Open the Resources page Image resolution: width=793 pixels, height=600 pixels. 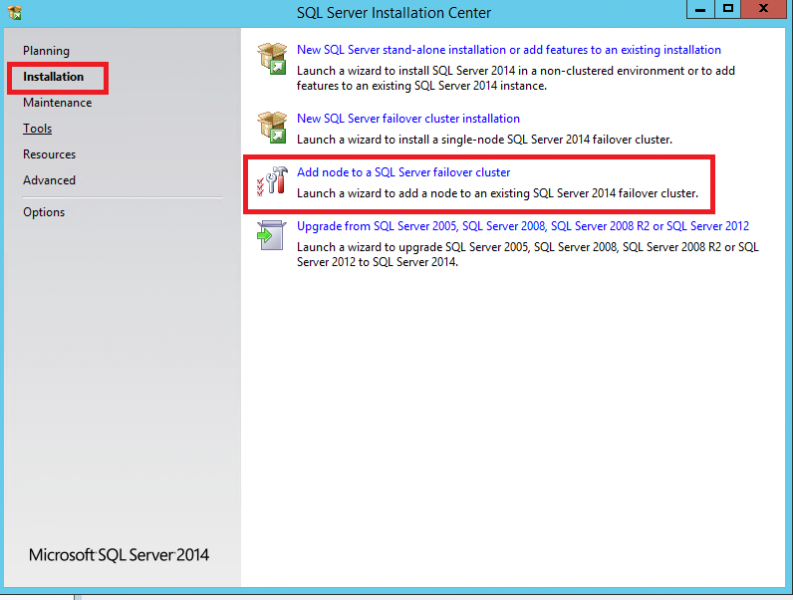[x=49, y=155]
